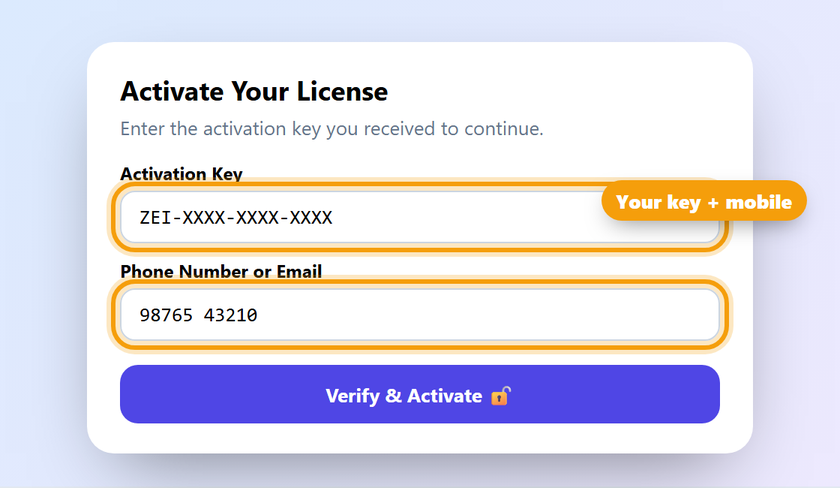Click the orange 'Your key + mobile' badge
Image resolution: width=840 pixels, height=488 pixels.
pos(704,201)
